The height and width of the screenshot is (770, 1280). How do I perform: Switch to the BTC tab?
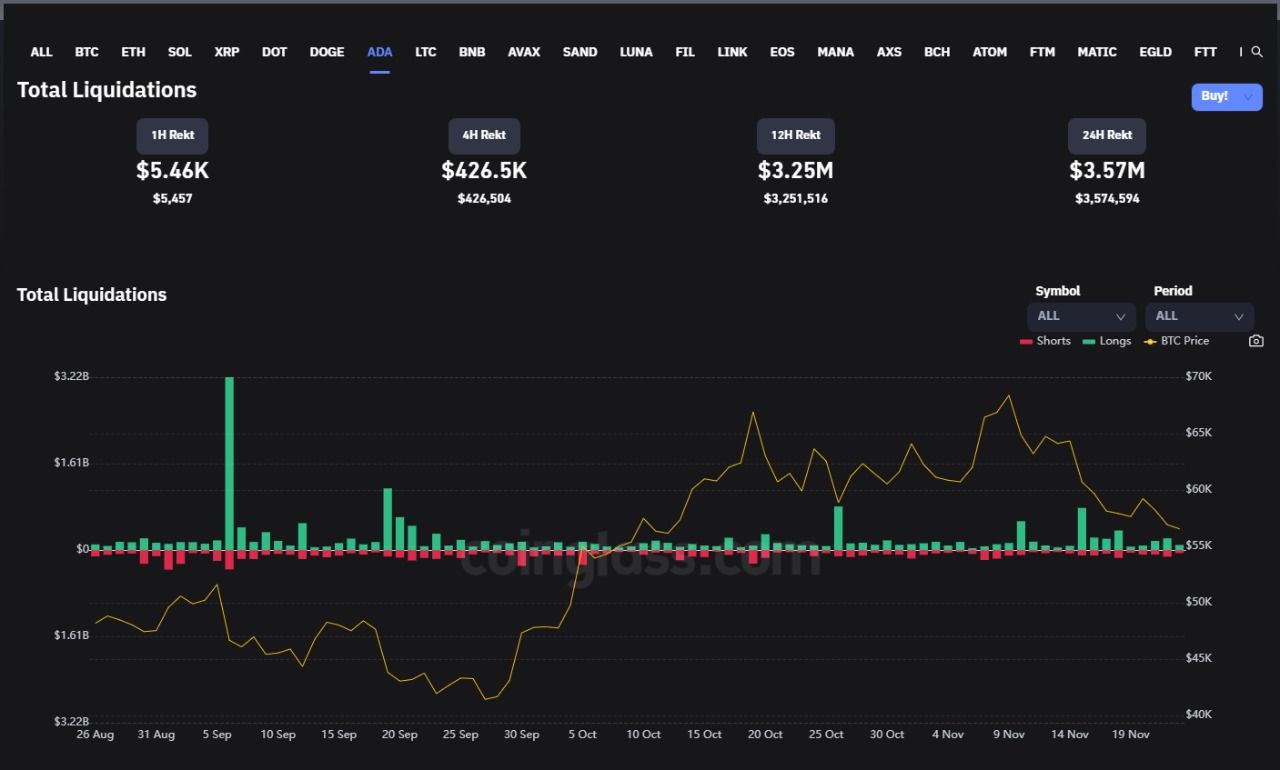point(87,52)
